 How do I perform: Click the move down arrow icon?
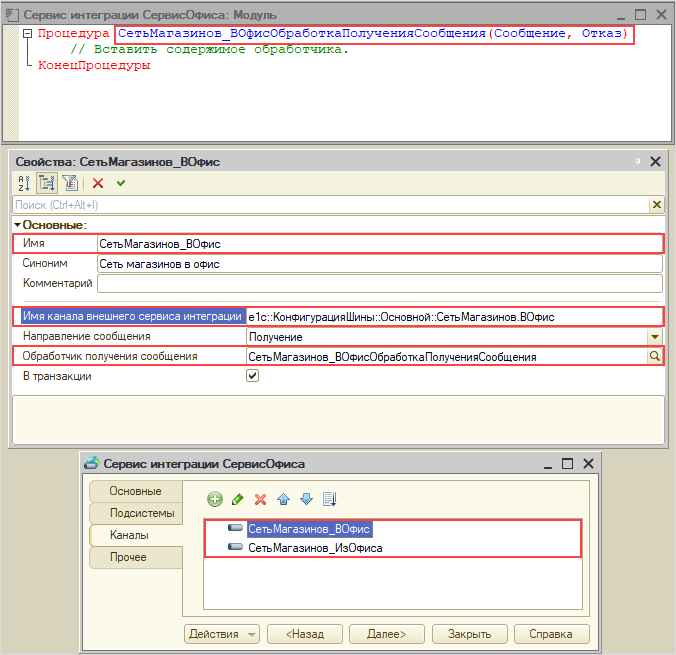coord(306,499)
